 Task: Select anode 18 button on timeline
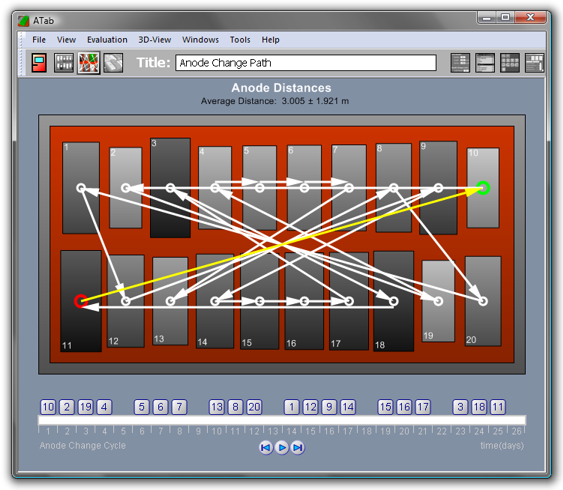[479, 407]
